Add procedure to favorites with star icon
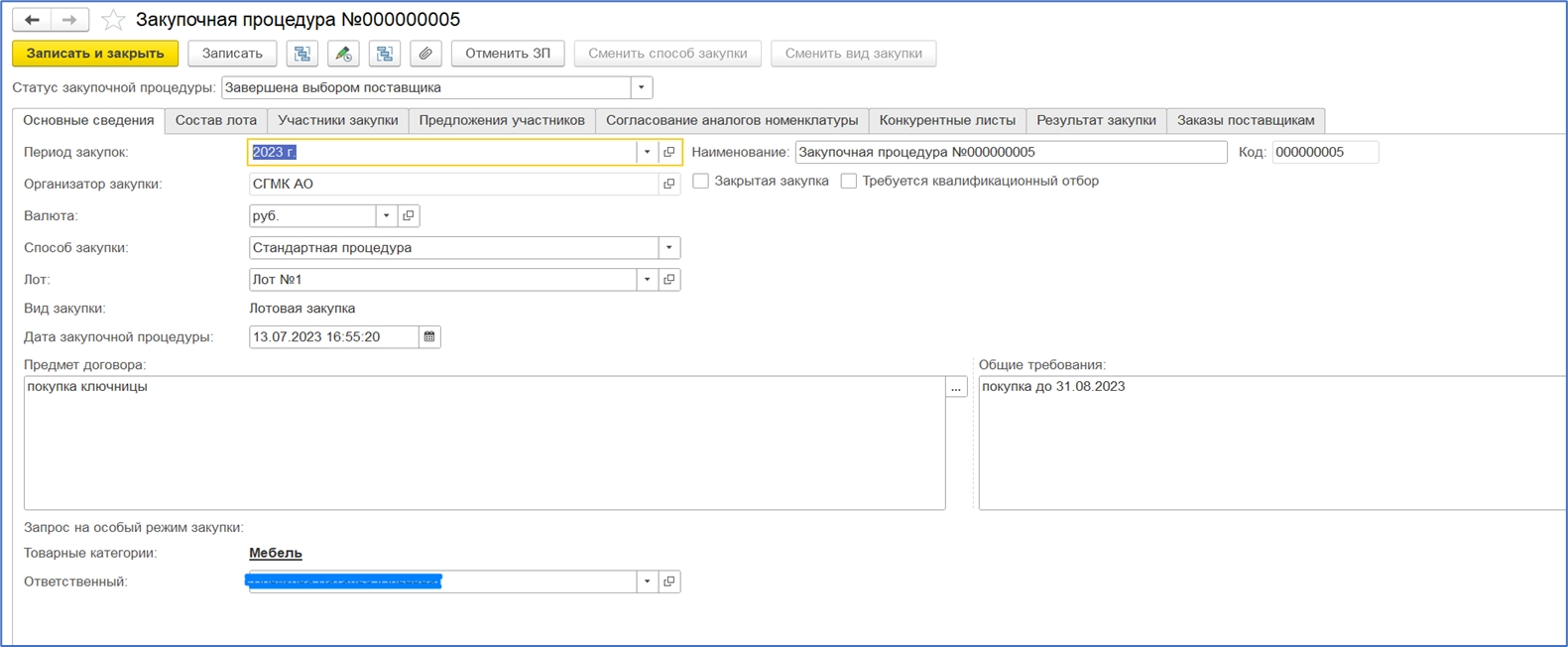The height and width of the screenshot is (647, 1568). pyautogui.click(x=113, y=20)
